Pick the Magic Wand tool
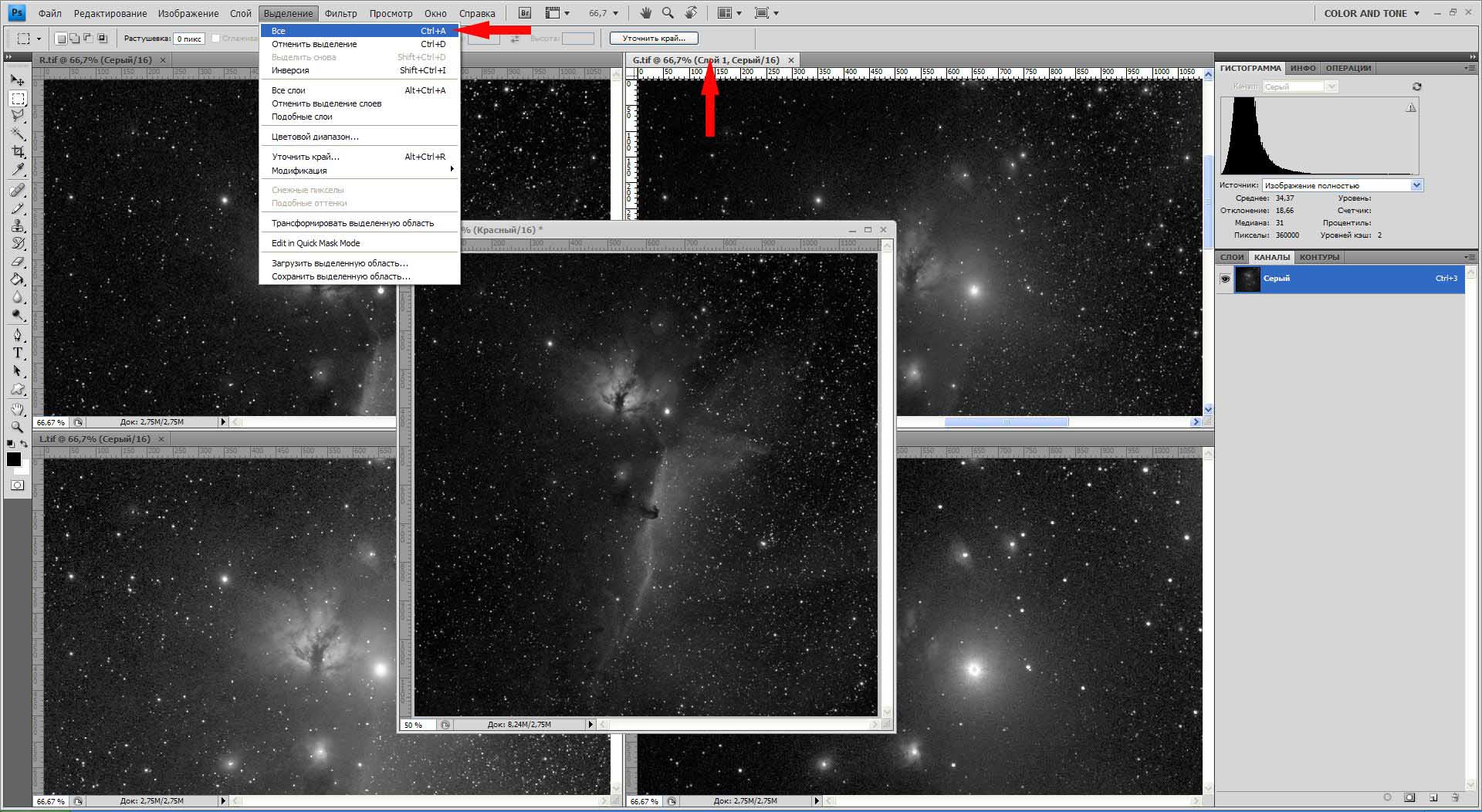Image resolution: width=1482 pixels, height=812 pixels. pyautogui.click(x=18, y=134)
